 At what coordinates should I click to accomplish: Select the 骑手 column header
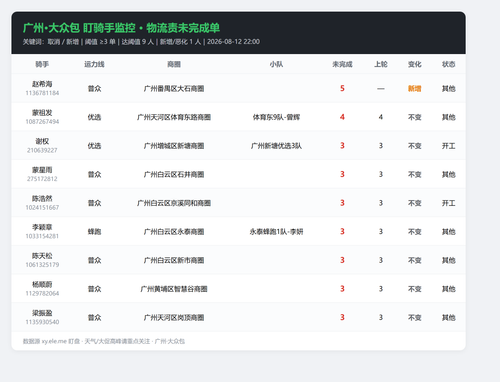pos(42,64)
